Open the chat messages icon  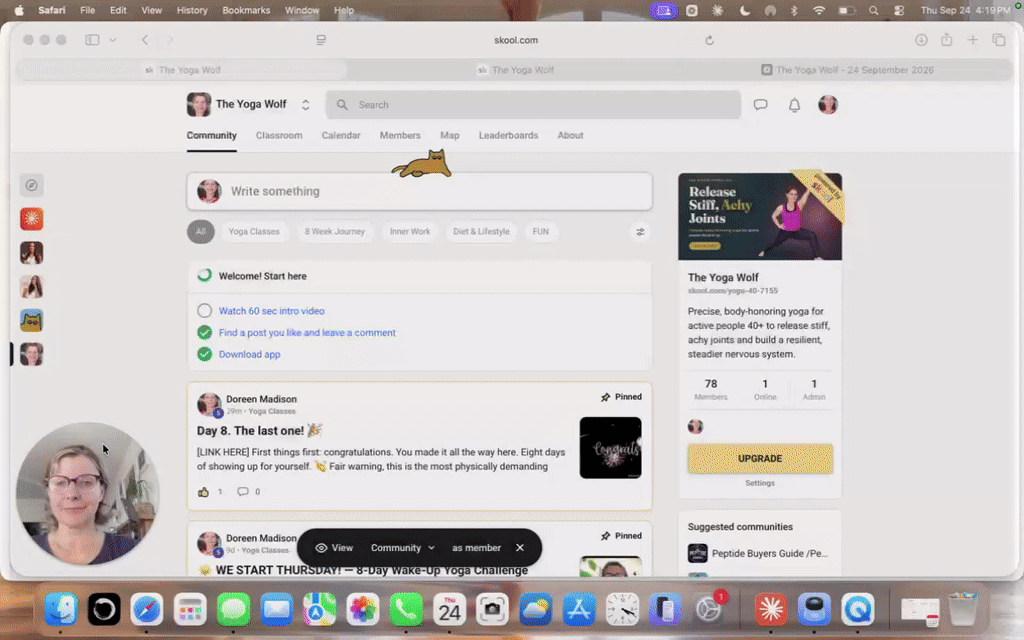click(x=760, y=104)
